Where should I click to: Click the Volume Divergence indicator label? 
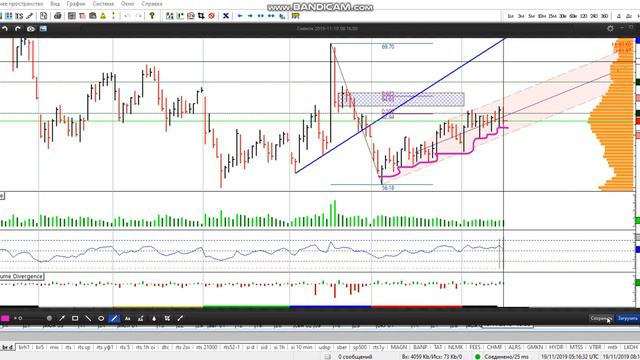21,276
